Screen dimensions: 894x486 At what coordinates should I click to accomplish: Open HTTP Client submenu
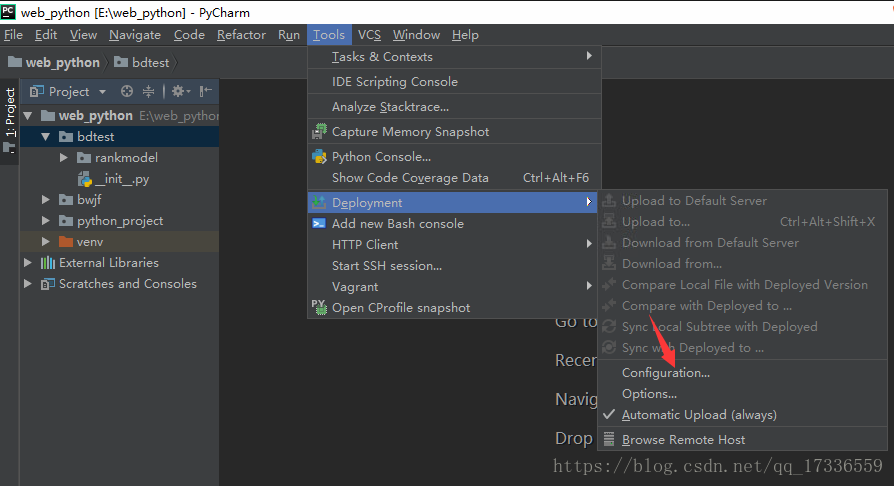[x=453, y=245]
